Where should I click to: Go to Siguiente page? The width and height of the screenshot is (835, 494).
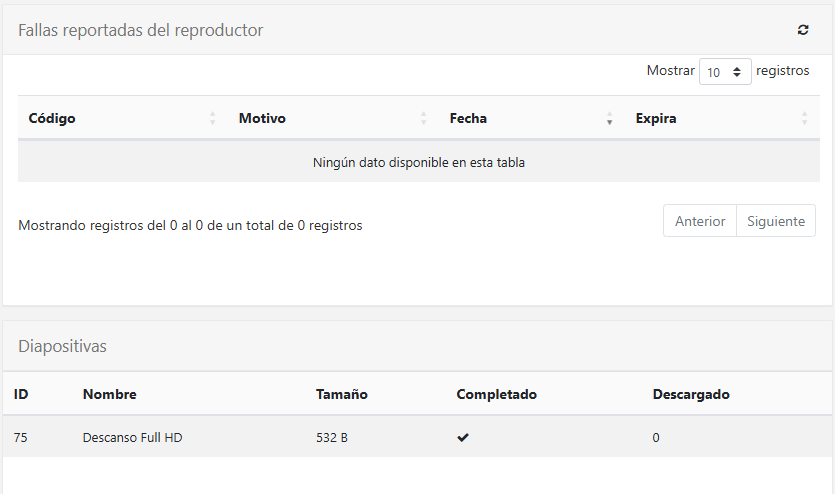click(x=776, y=221)
